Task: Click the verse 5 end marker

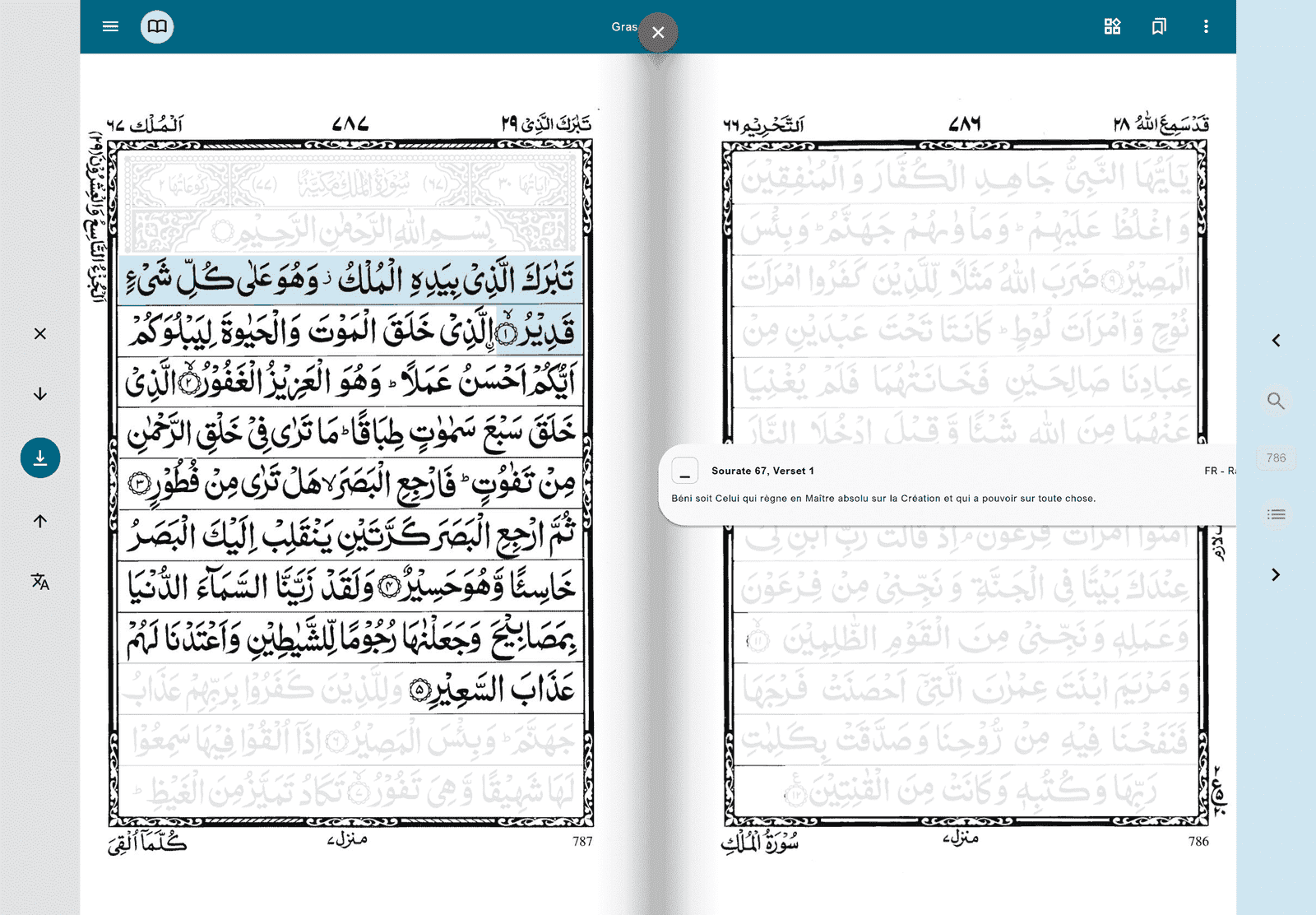Action: [419, 690]
